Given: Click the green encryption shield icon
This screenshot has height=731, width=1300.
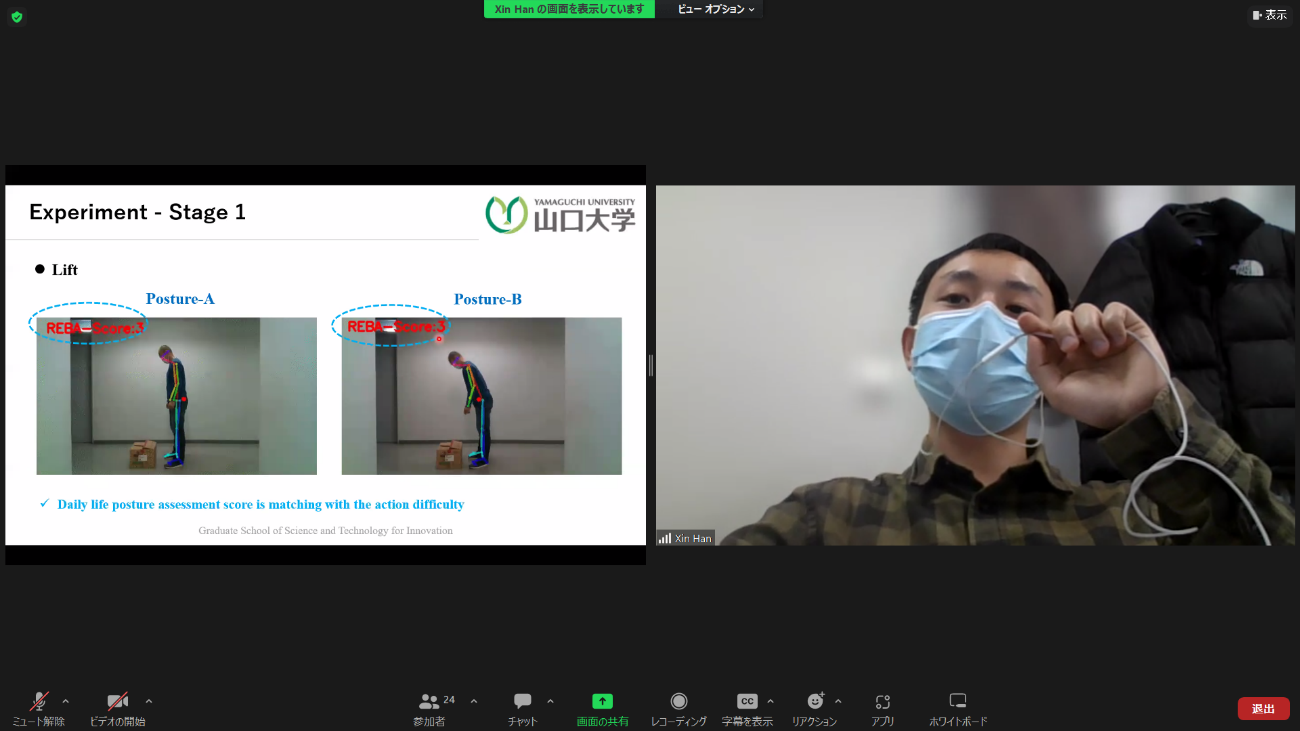Looking at the screenshot, I should [16, 16].
